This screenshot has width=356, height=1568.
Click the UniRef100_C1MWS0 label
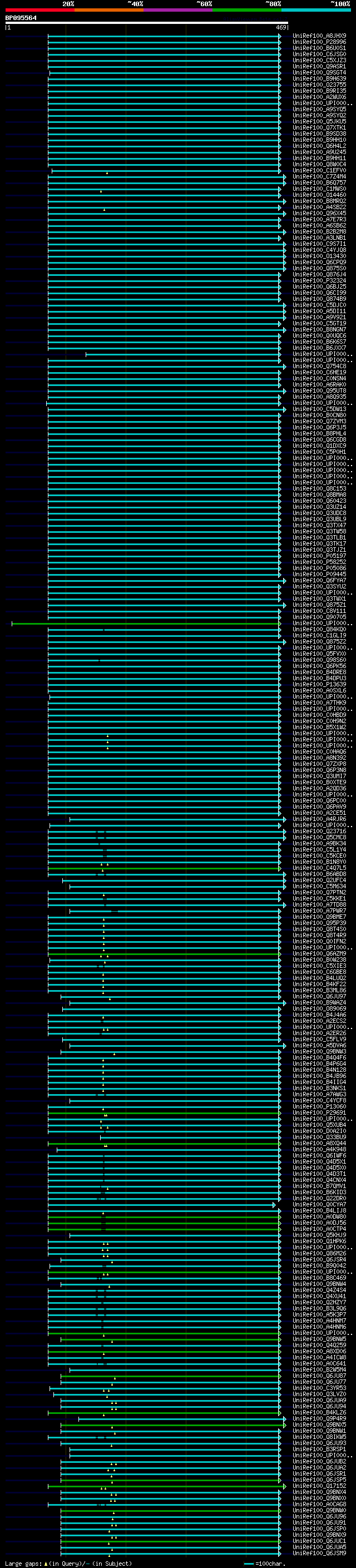(x=319, y=189)
